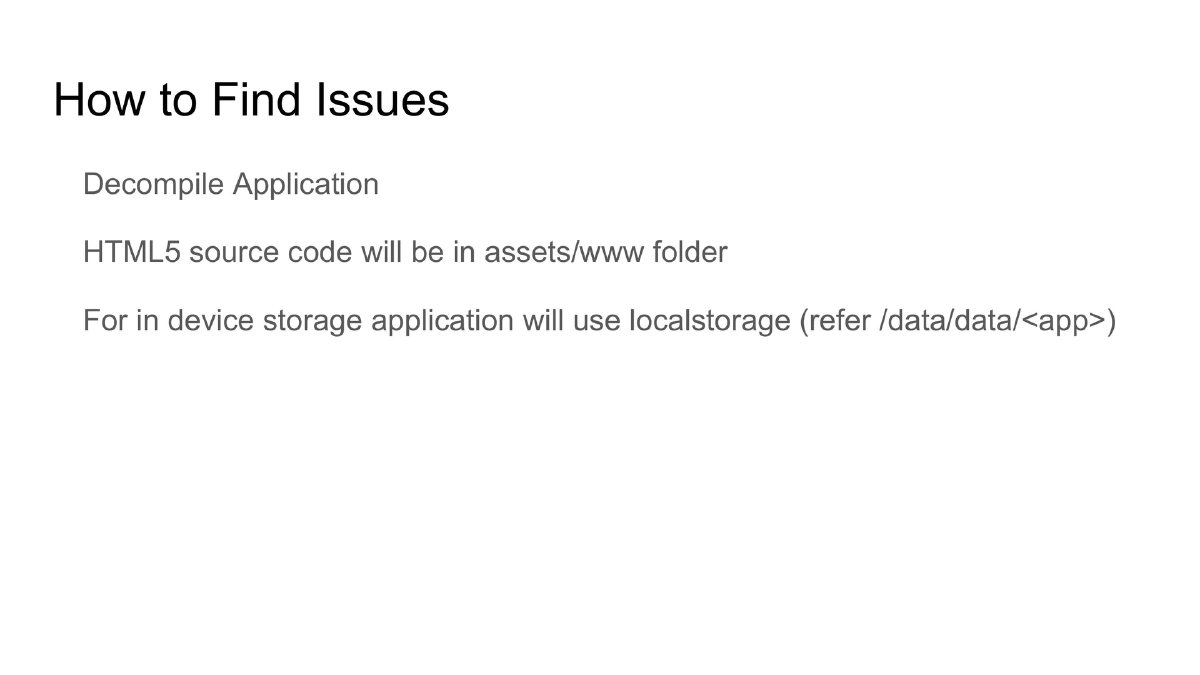Viewport: 1200px width, 675px height.
Task: Click the word "Decompile"
Action: [x=154, y=185]
